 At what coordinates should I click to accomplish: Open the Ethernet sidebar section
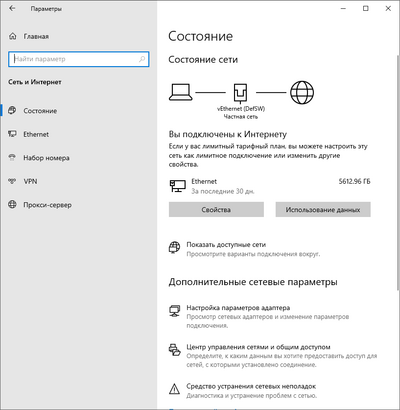[36, 134]
